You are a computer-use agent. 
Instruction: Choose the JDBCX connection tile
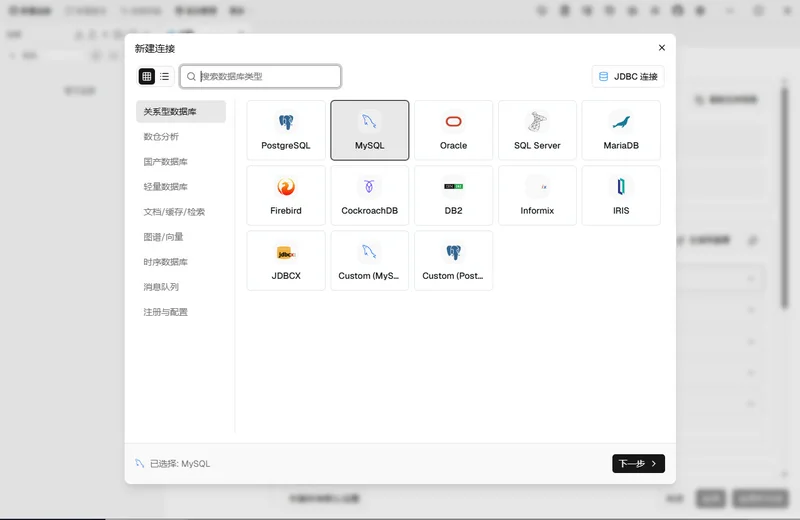pyautogui.click(x=286, y=261)
